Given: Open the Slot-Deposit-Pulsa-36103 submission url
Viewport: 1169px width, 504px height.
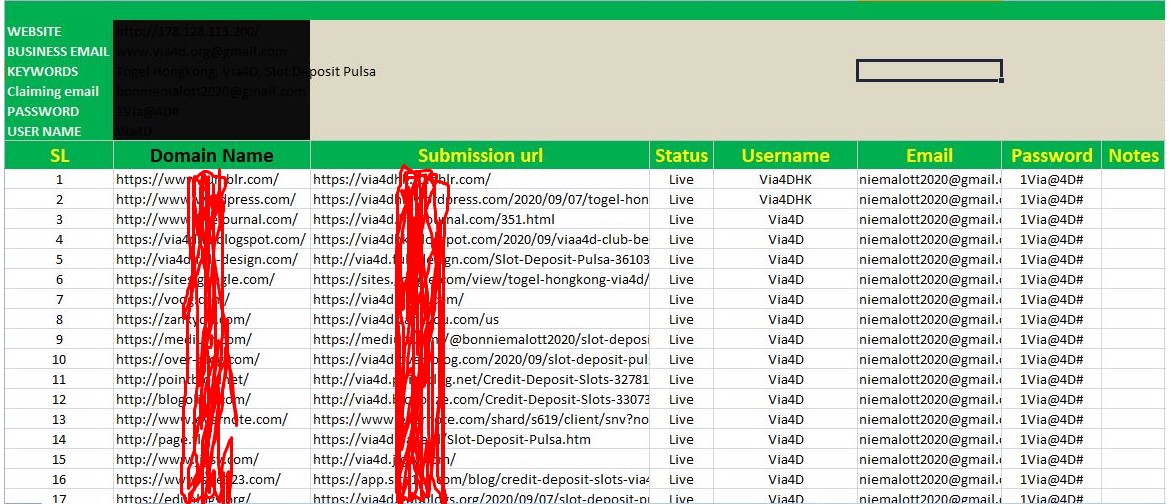Looking at the screenshot, I should pos(480,259).
